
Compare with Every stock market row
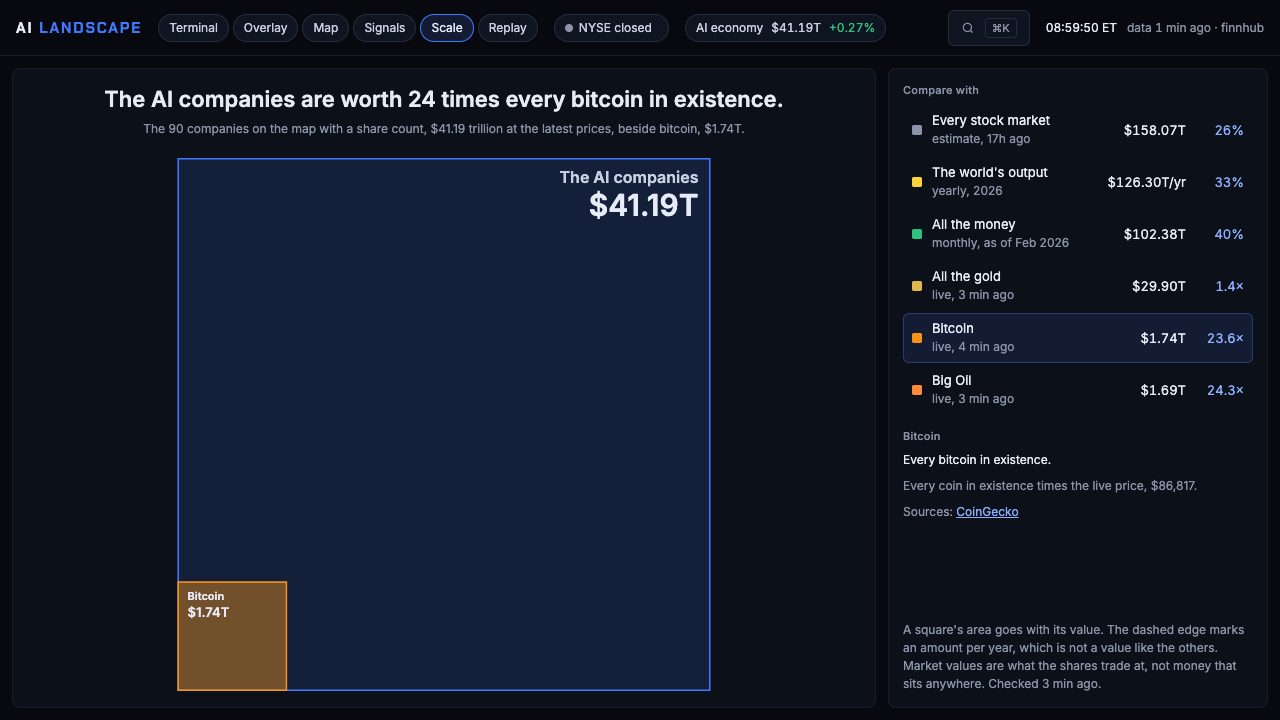pyautogui.click(x=1078, y=130)
